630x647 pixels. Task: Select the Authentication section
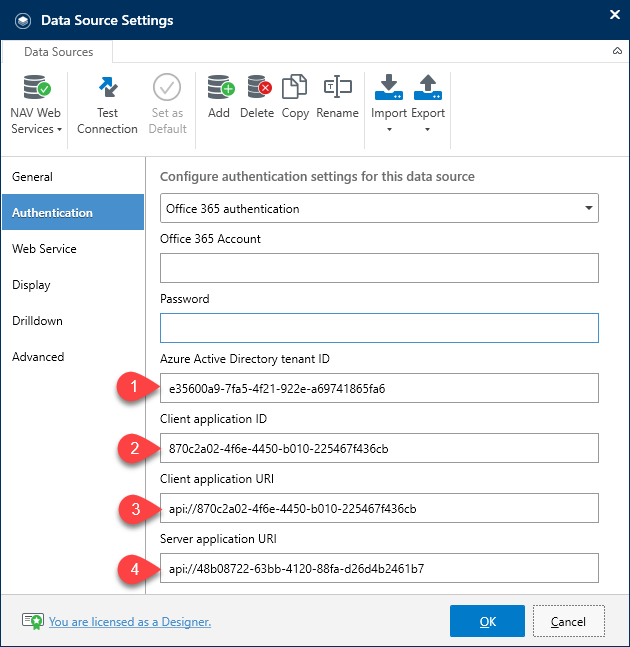pyautogui.click(x=73, y=213)
